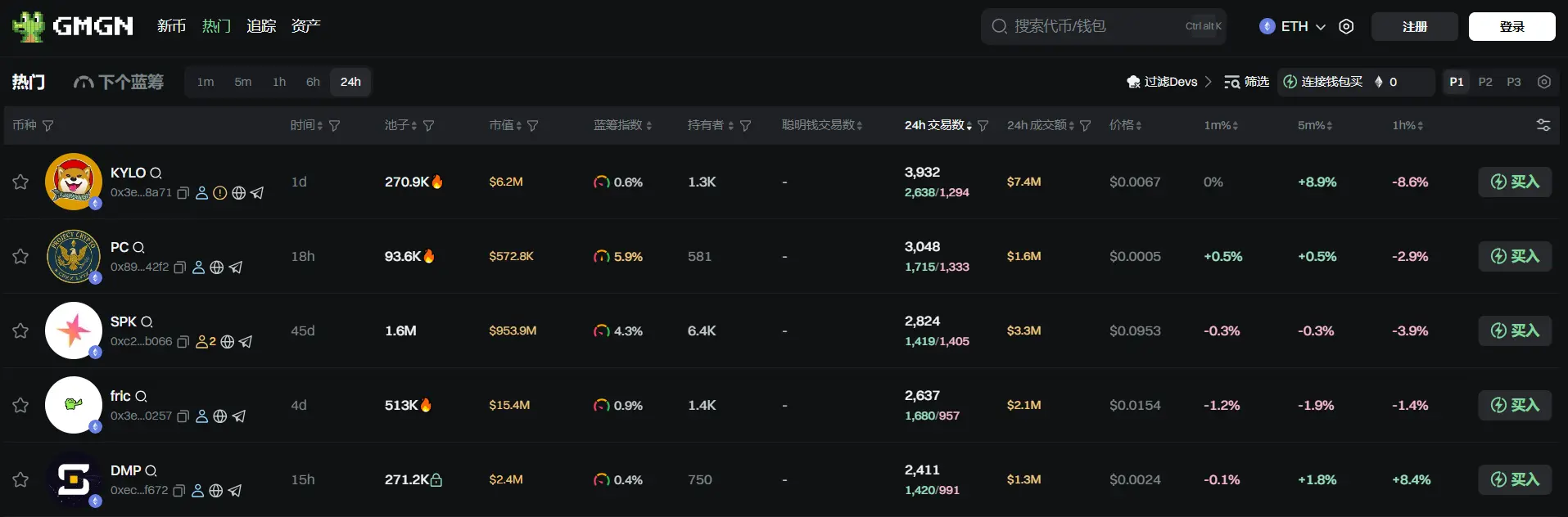Open the ETH chain selector dropdown

pos(1293,26)
